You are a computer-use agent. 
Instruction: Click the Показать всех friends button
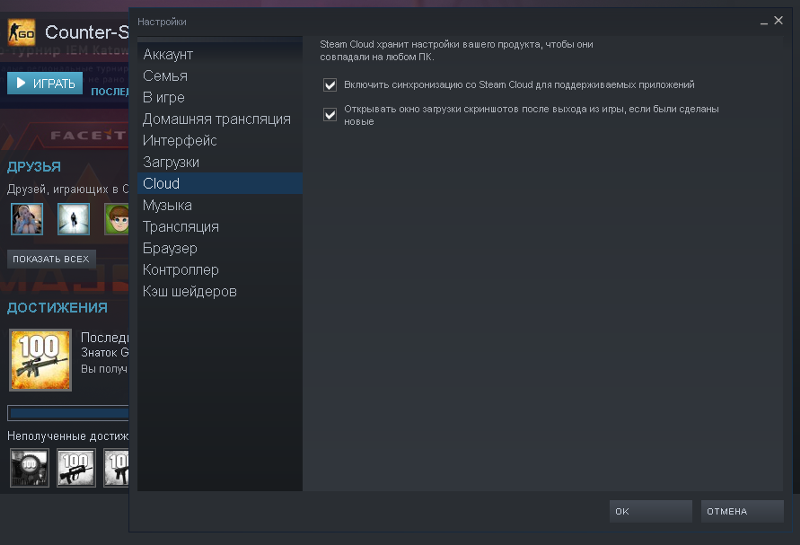click(51, 259)
